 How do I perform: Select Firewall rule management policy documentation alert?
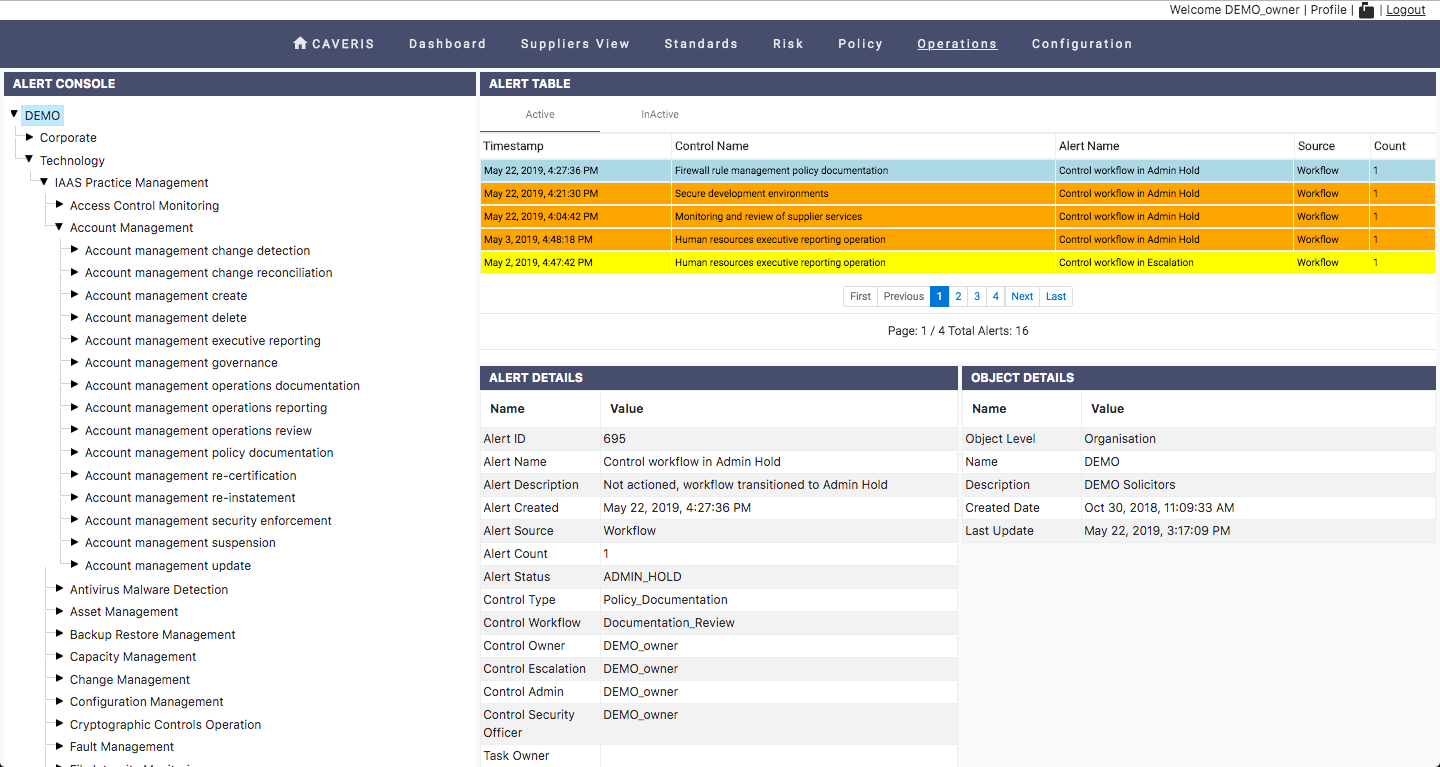(958, 171)
